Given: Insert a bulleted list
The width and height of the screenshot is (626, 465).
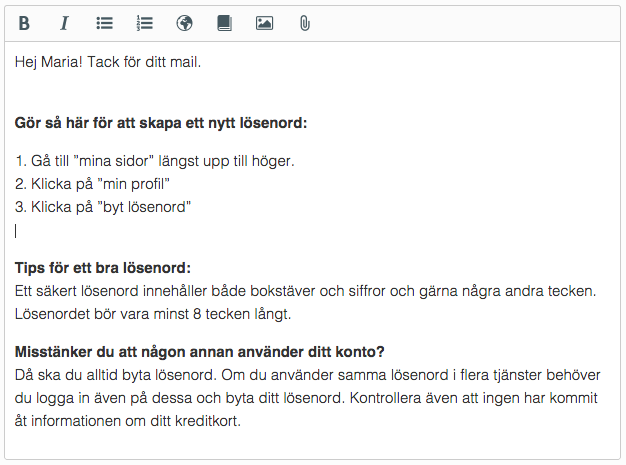Looking at the screenshot, I should coord(104,23).
